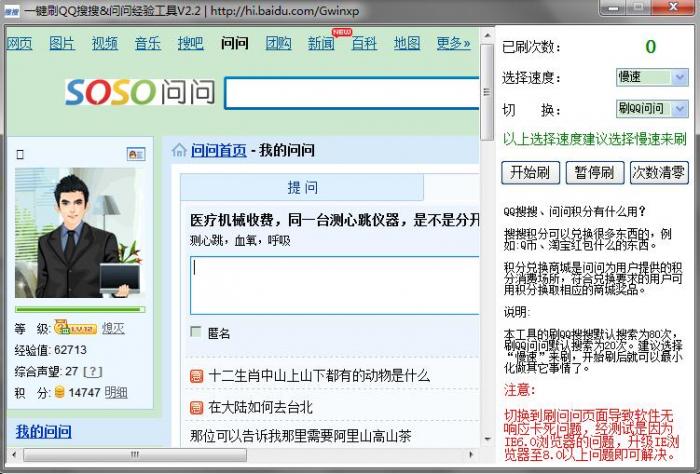
Task: Open question about 阿里山高山茶
Action: [x=300, y=436]
